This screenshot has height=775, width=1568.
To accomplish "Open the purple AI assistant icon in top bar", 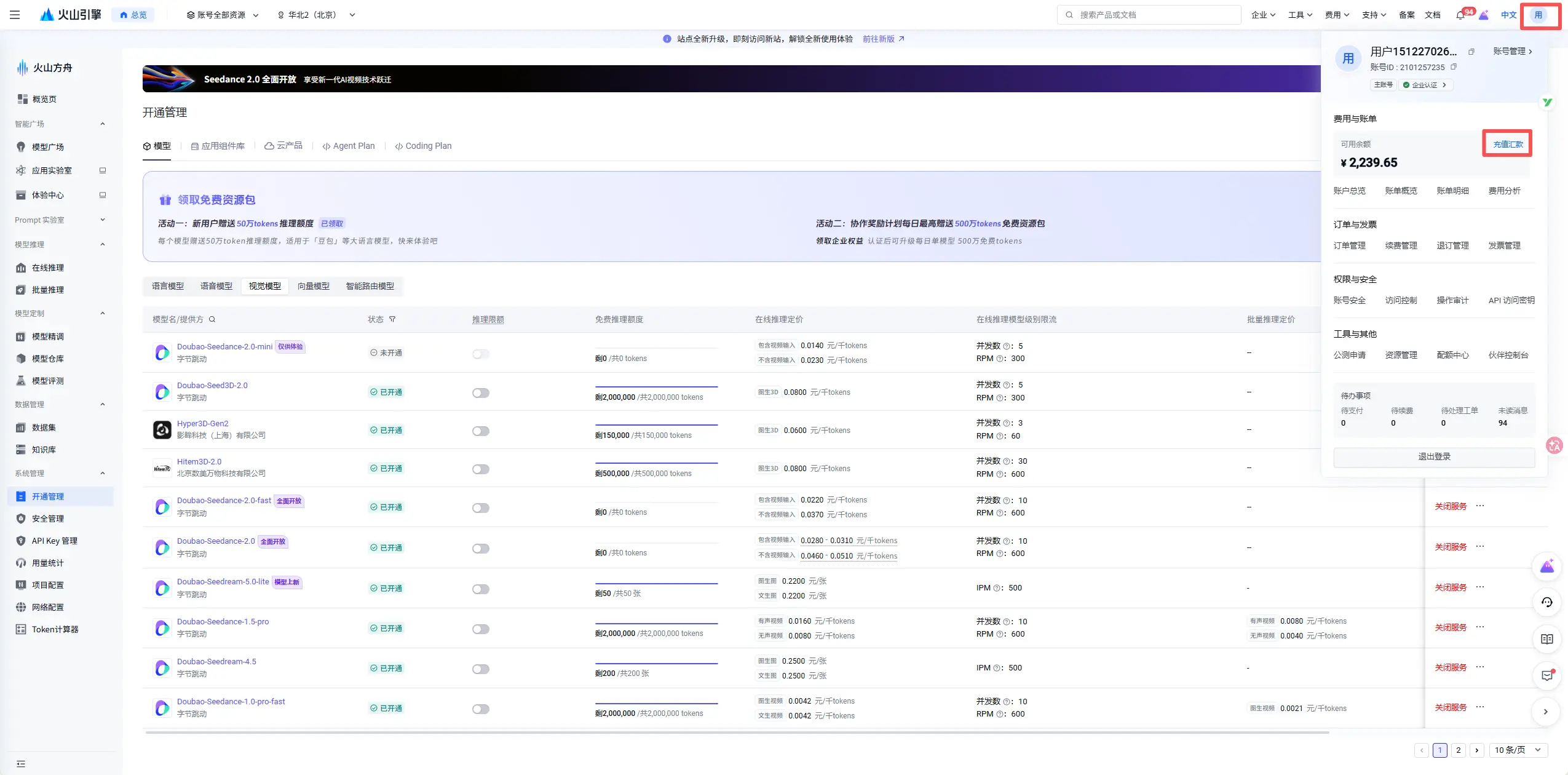I will [x=1484, y=15].
